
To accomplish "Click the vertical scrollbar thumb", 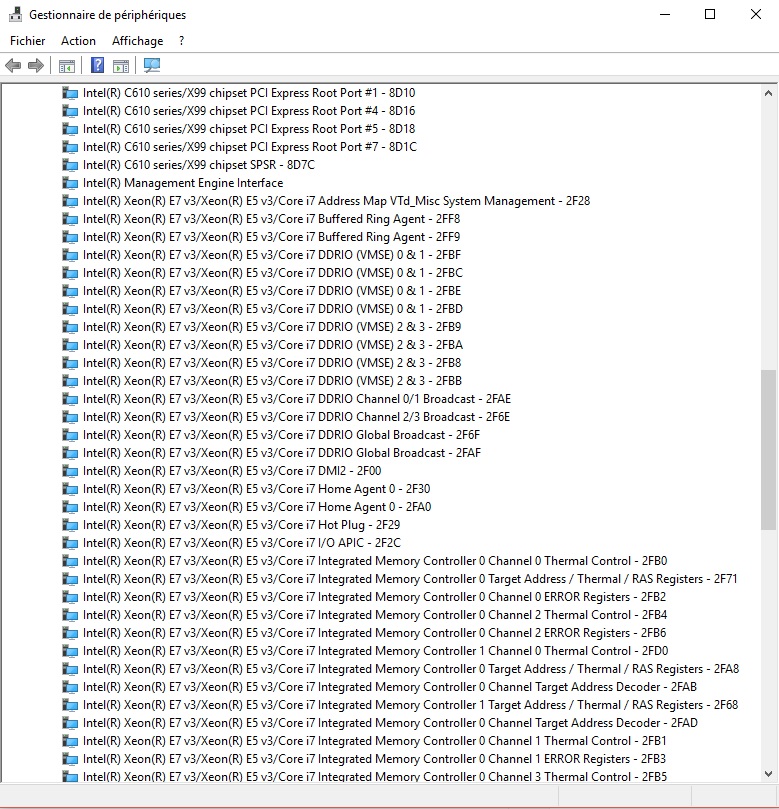I will click(x=768, y=449).
